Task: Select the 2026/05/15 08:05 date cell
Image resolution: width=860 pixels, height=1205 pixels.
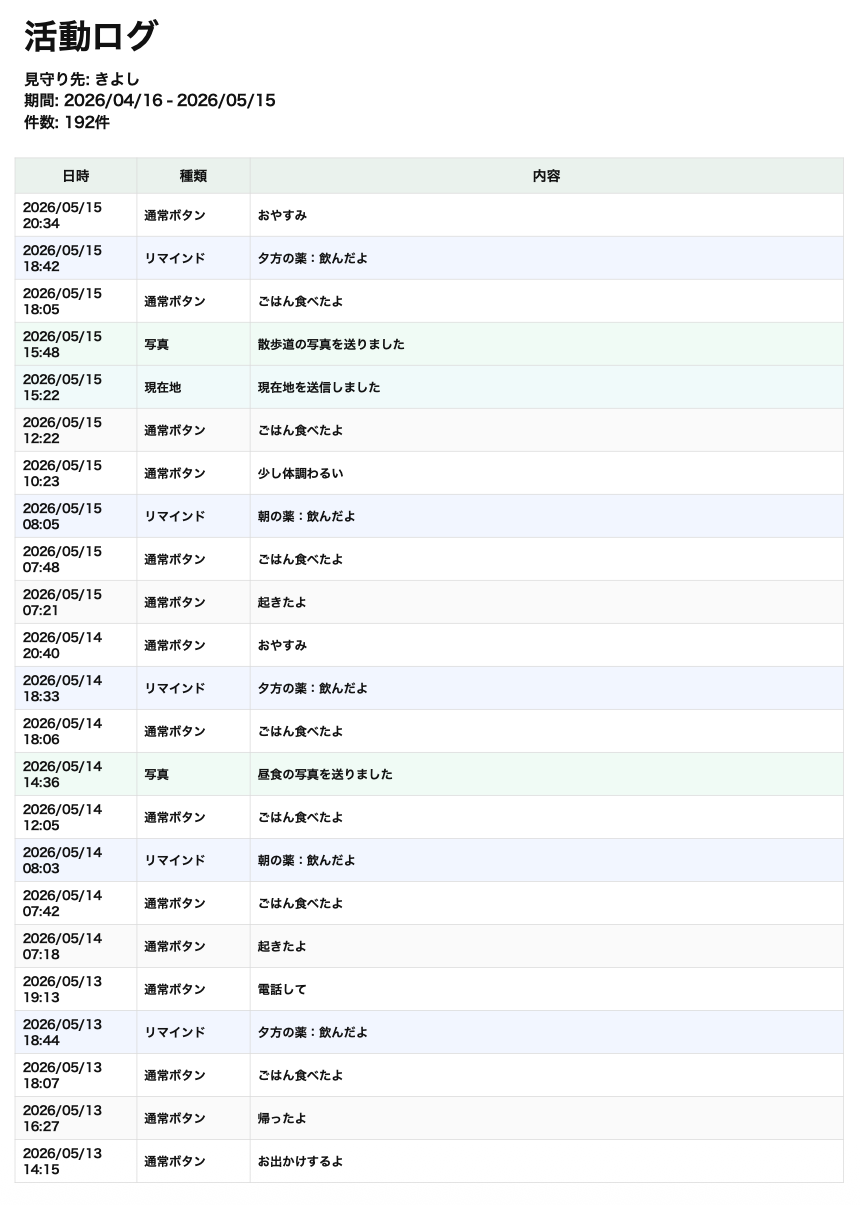Action: [x=76, y=516]
